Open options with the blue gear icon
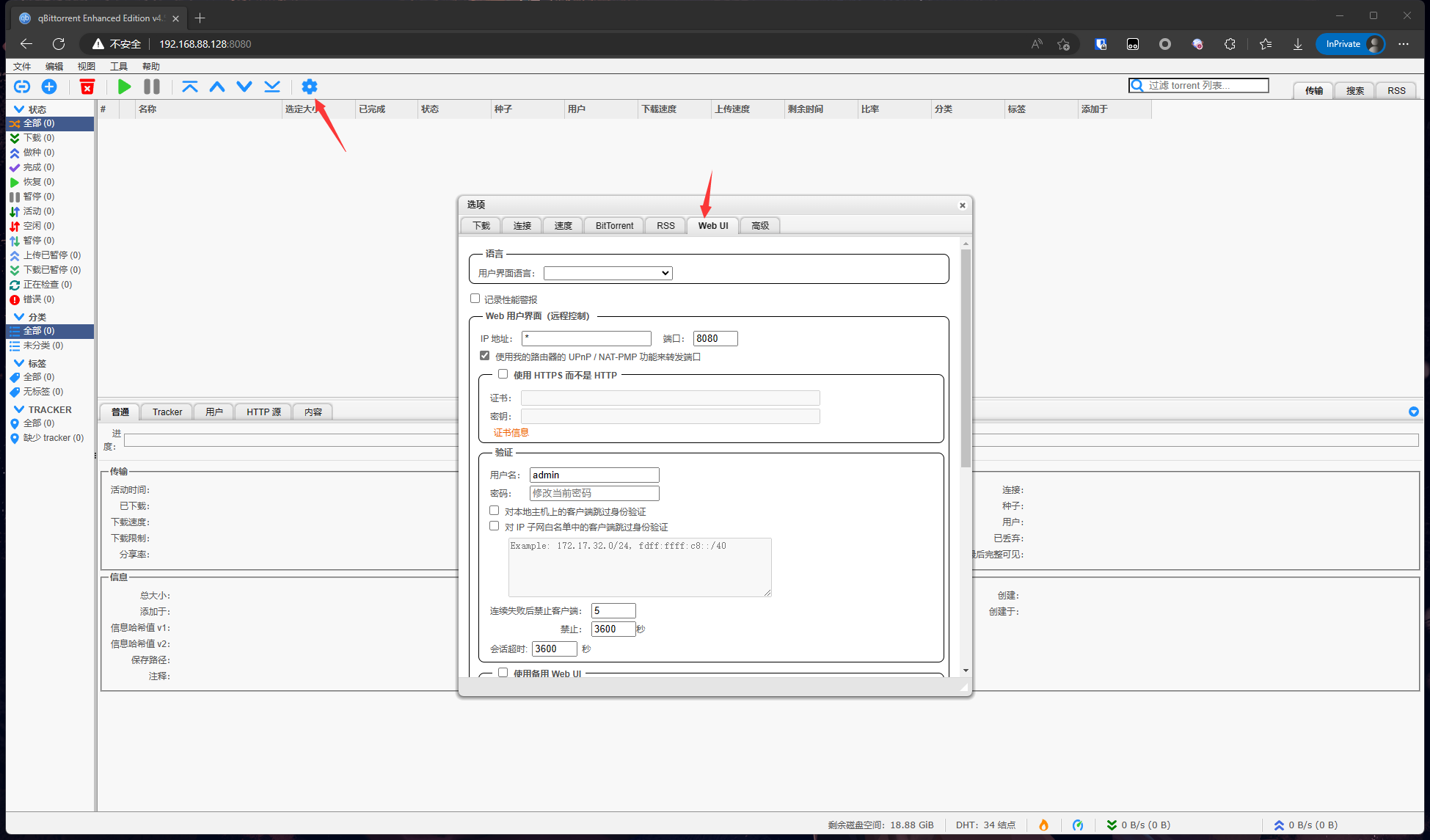This screenshot has height=840, width=1430. click(310, 87)
